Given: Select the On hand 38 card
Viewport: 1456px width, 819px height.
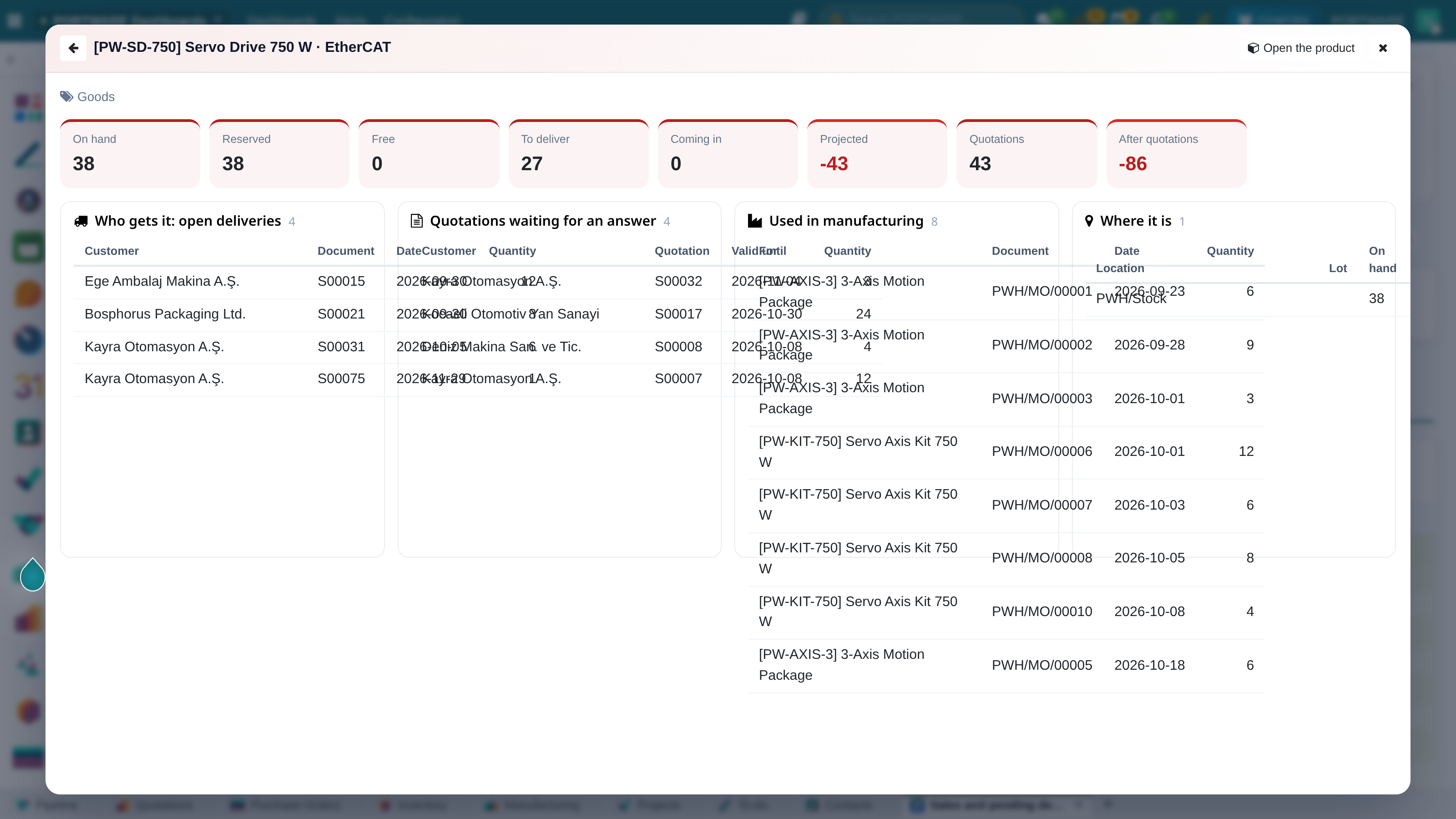Looking at the screenshot, I should (x=130, y=154).
